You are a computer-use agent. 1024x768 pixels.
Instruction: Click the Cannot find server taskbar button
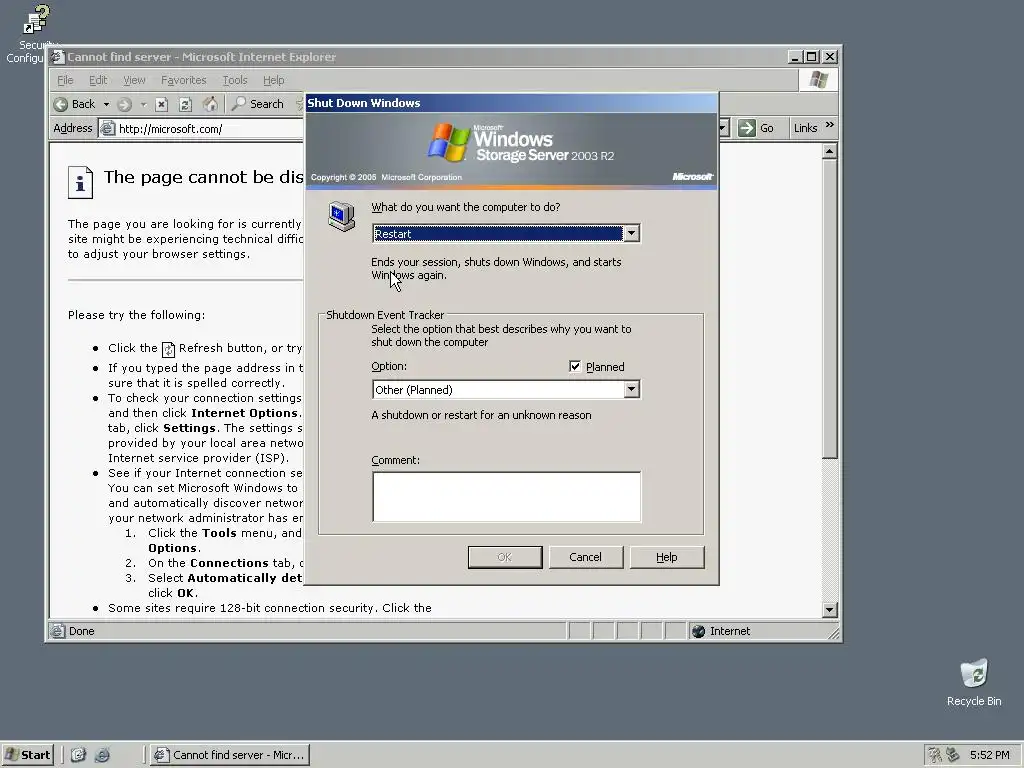click(230, 754)
